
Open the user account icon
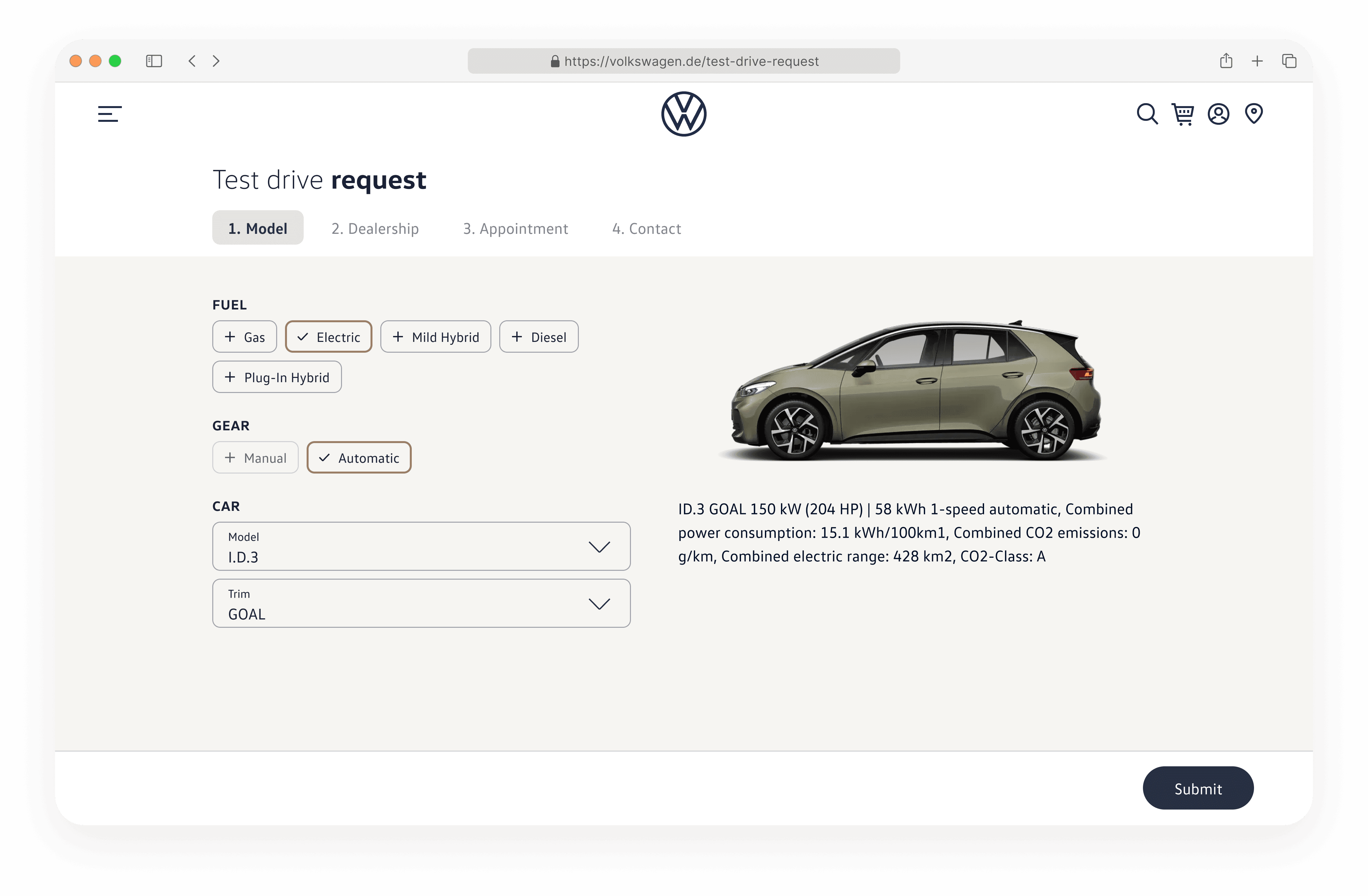[1218, 114]
